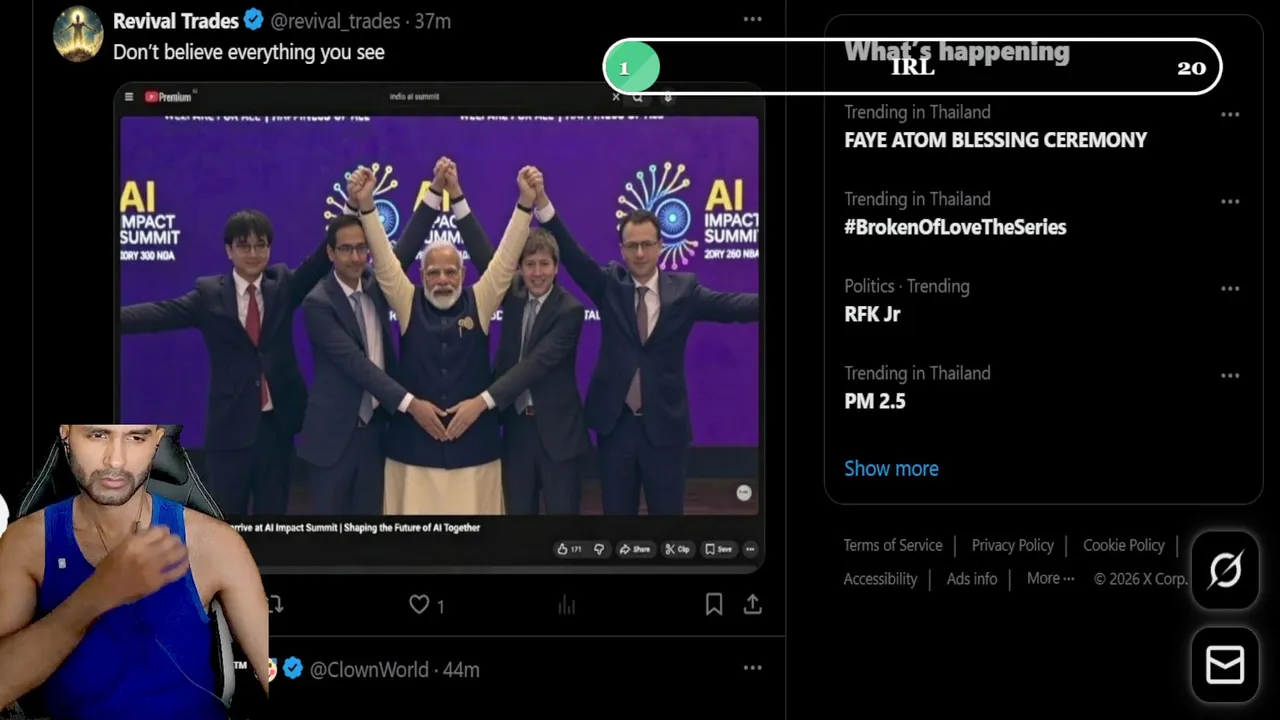This screenshot has height=720, width=1280.
Task: Open the Privacy Policy link
Action: 1012,545
